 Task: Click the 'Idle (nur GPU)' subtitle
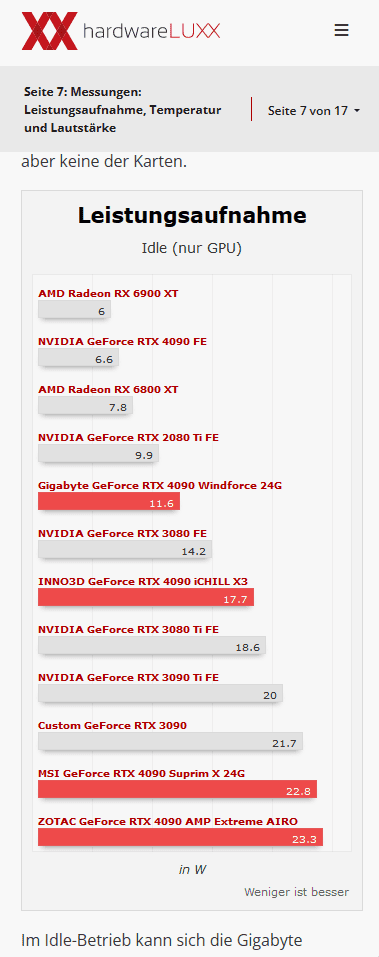[192, 248]
